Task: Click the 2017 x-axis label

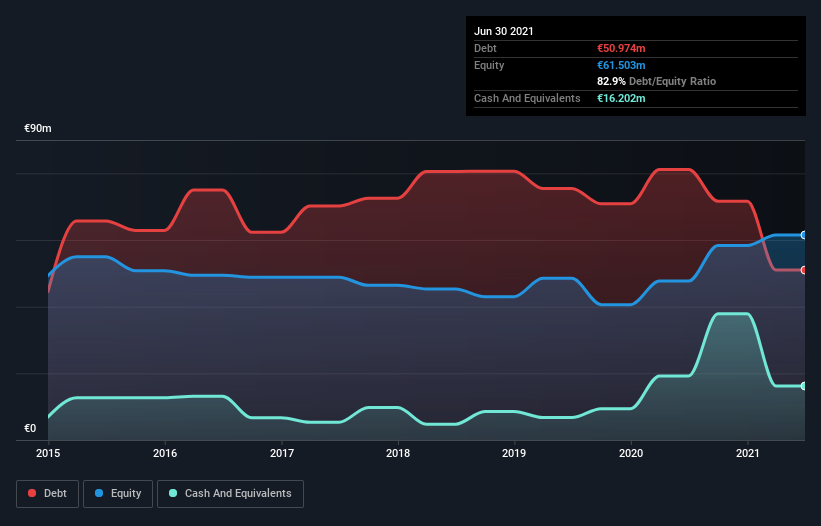Action: click(x=282, y=453)
